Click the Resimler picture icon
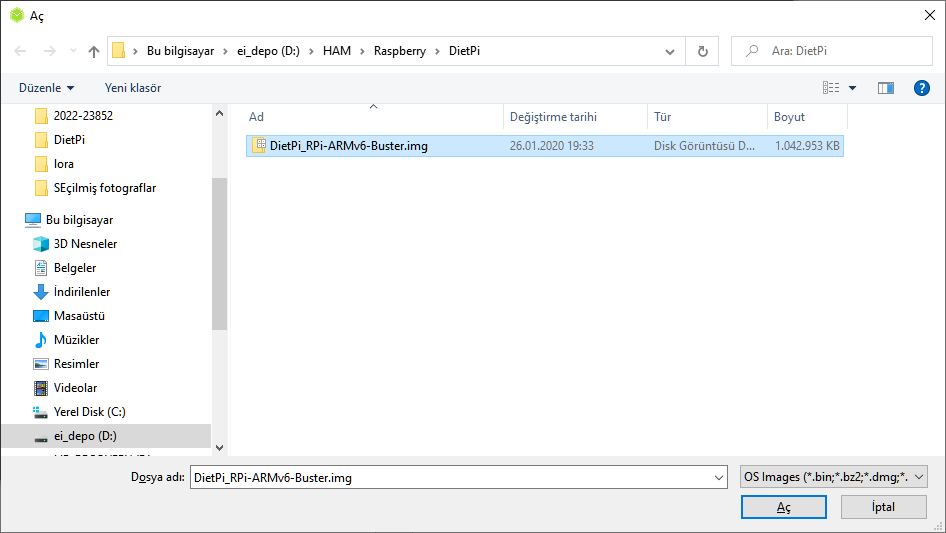 pos(41,364)
